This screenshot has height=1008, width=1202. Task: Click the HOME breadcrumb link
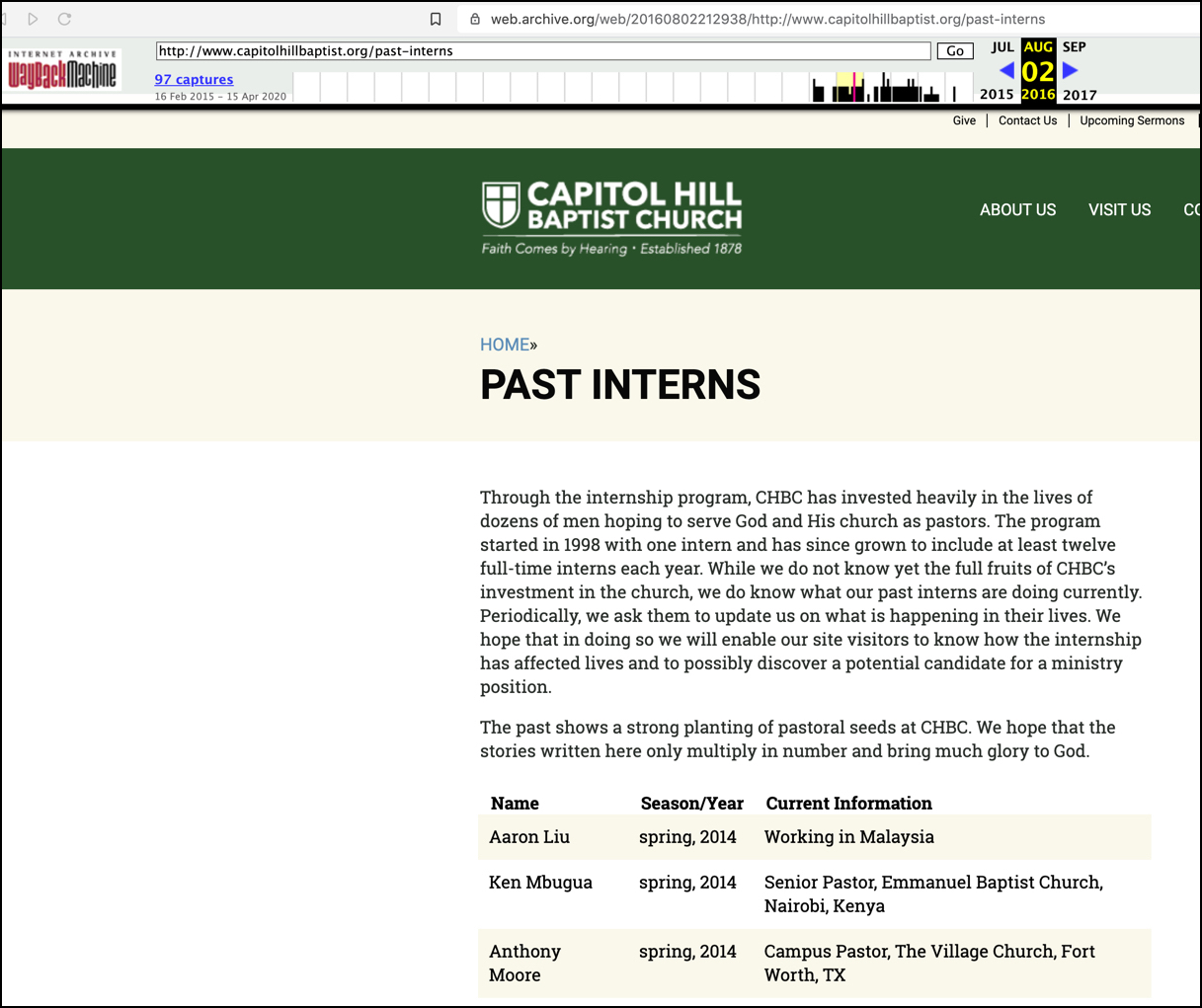click(505, 345)
